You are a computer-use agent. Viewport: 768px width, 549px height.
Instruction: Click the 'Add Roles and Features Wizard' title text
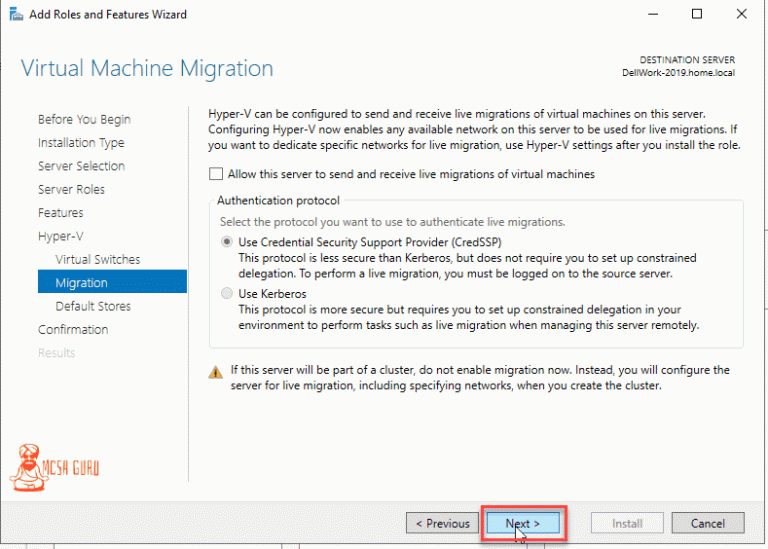pyautogui.click(x=108, y=15)
